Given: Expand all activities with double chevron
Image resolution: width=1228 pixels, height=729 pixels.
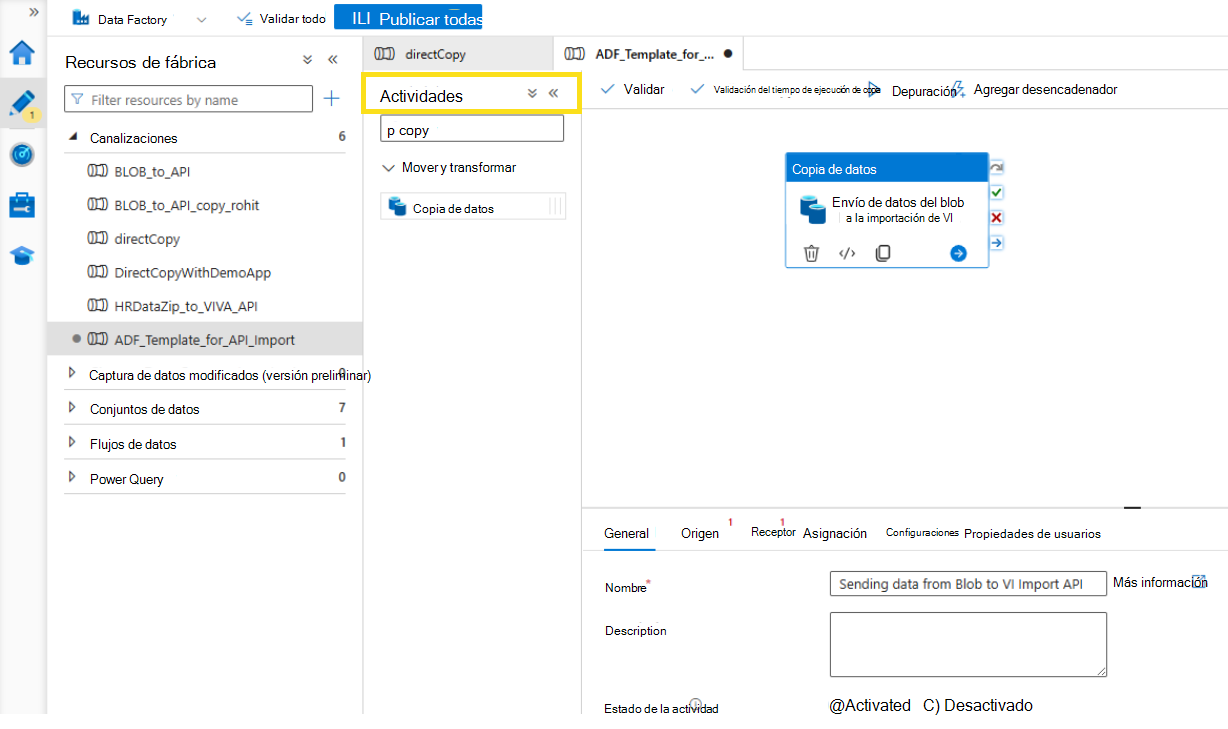Looking at the screenshot, I should point(532,93).
